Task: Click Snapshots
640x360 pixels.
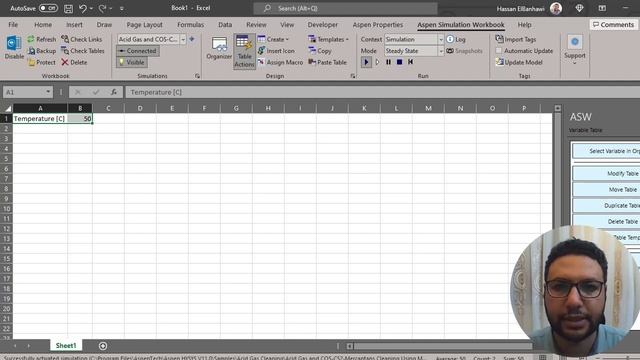Action: [x=464, y=51]
